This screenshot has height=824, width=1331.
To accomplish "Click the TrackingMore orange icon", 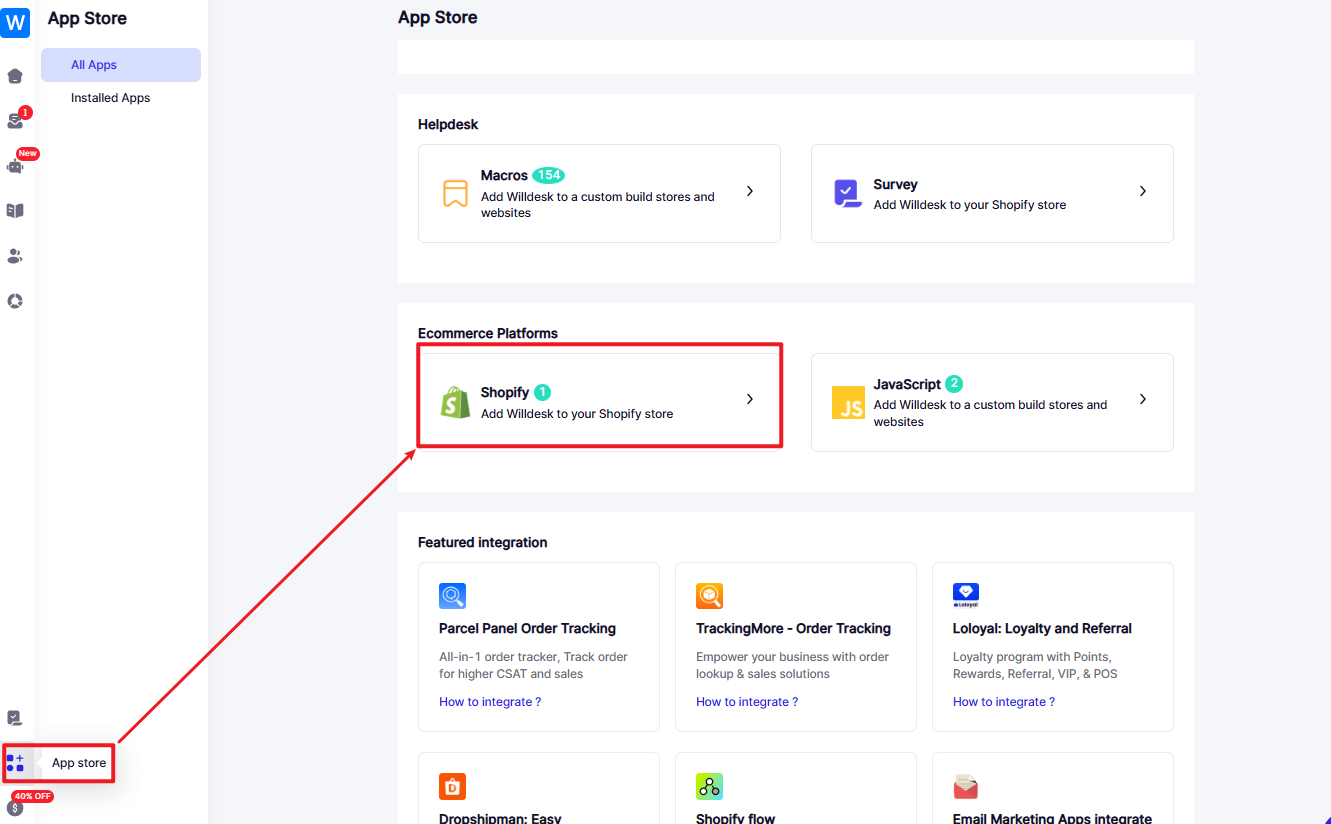I will [x=709, y=596].
